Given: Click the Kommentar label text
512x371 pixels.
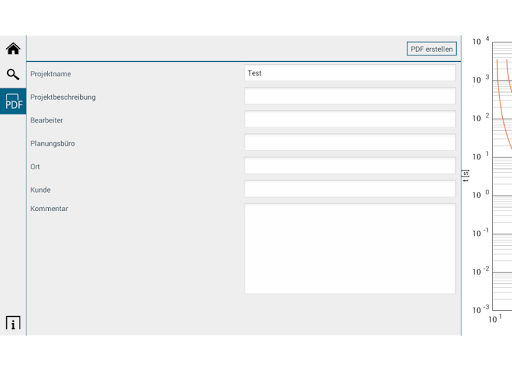Looking at the screenshot, I should coord(49,209).
